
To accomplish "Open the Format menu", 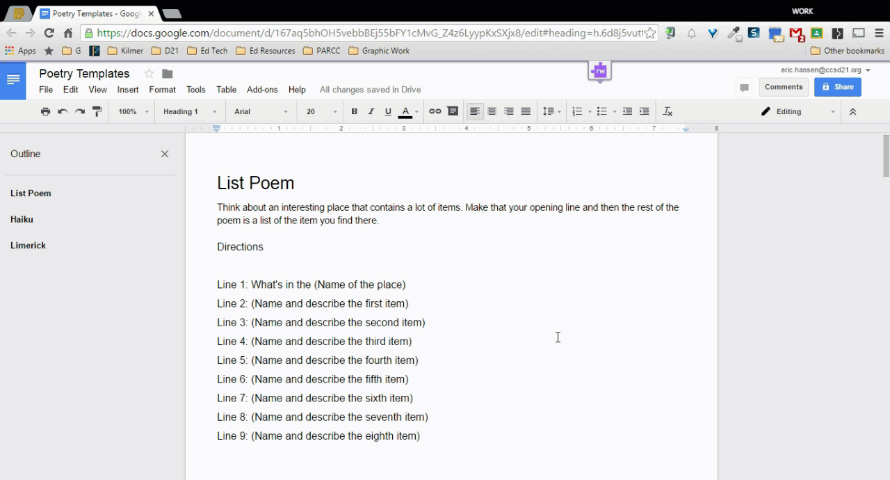I will pos(162,90).
